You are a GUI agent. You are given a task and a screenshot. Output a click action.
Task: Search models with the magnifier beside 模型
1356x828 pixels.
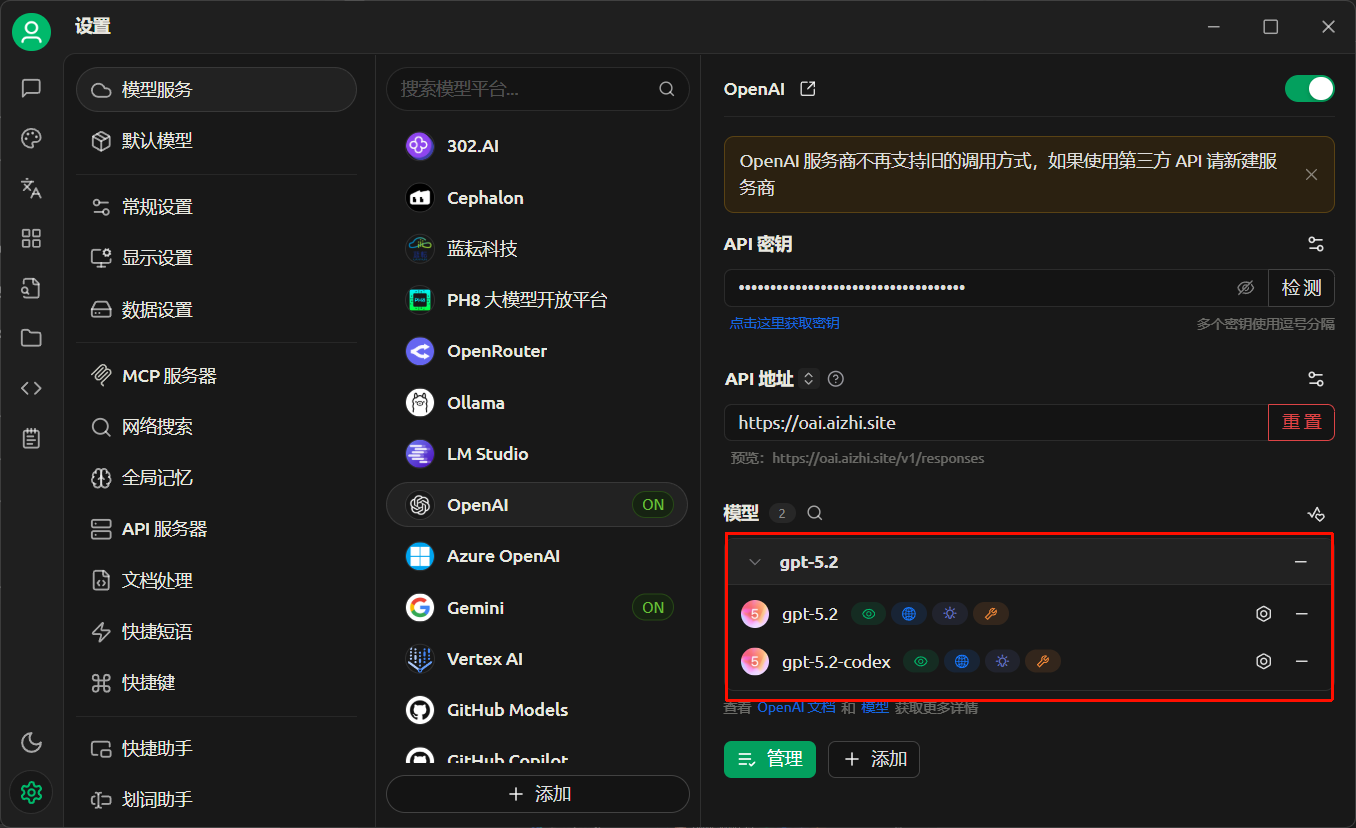[x=815, y=513]
